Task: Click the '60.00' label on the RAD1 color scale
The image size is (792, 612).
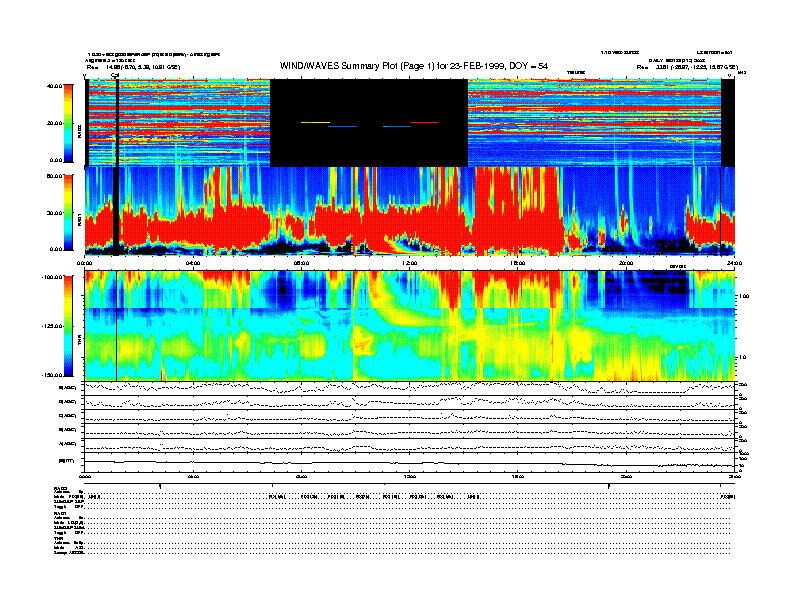Action: pyautogui.click(x=54, y=176)
